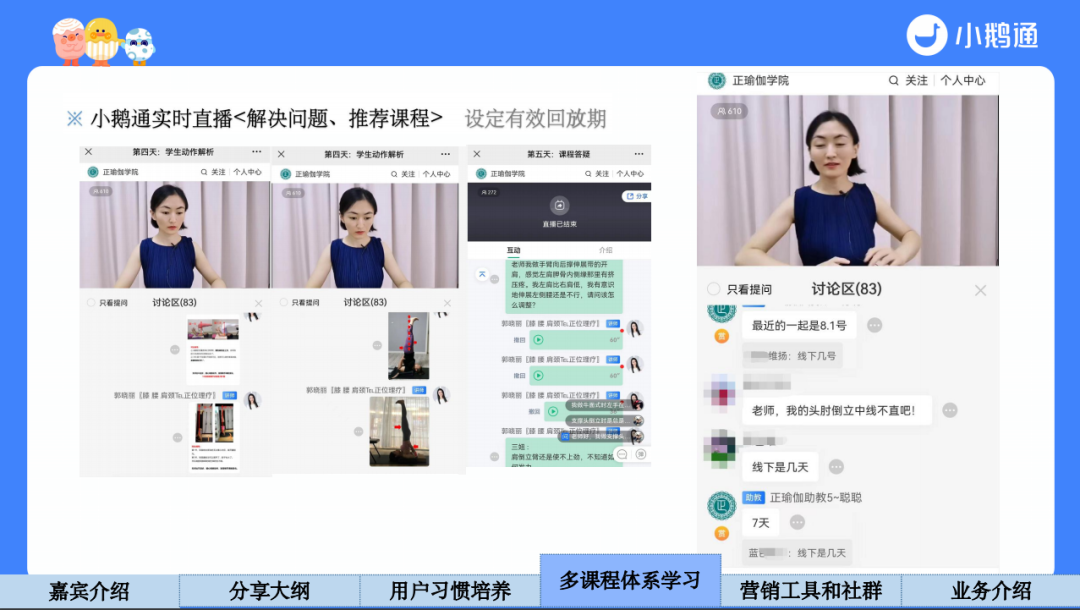Open the comment bubble icon in 第五天 chat

click(622, 454)
